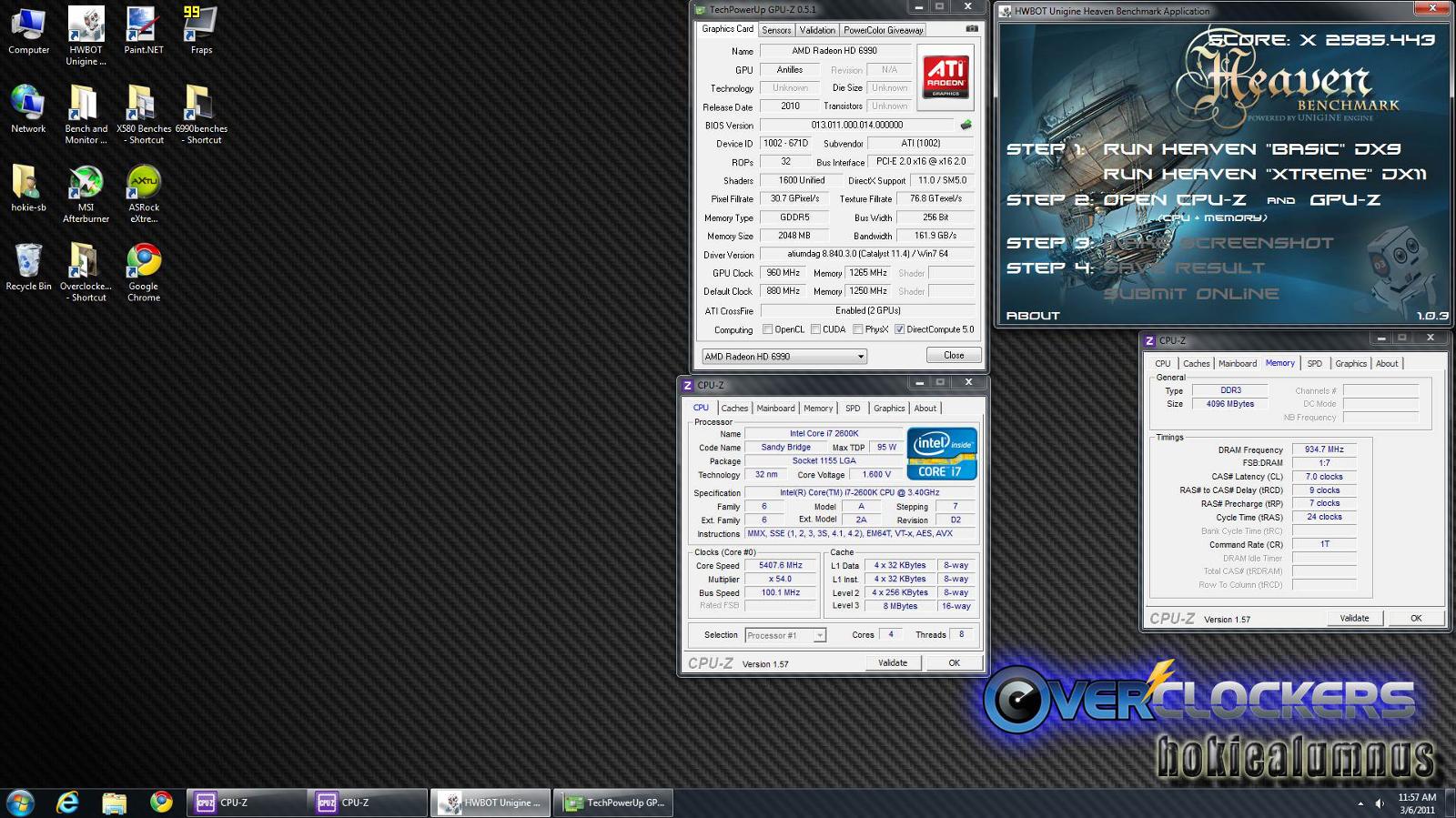Image resolution: width=1456 pixels, height=818 pixels.
Task: Click the GPU Name field AMD Radeon HD 6990
Action: 834,51
